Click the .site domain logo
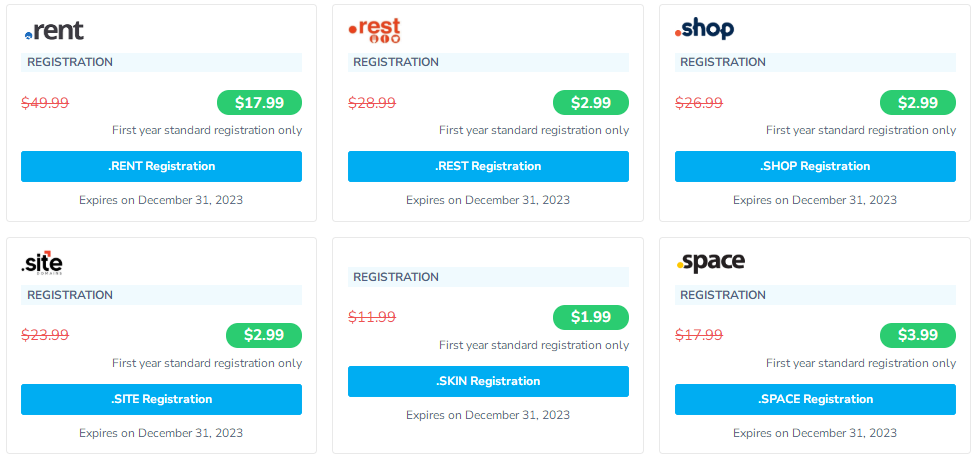 43,263
